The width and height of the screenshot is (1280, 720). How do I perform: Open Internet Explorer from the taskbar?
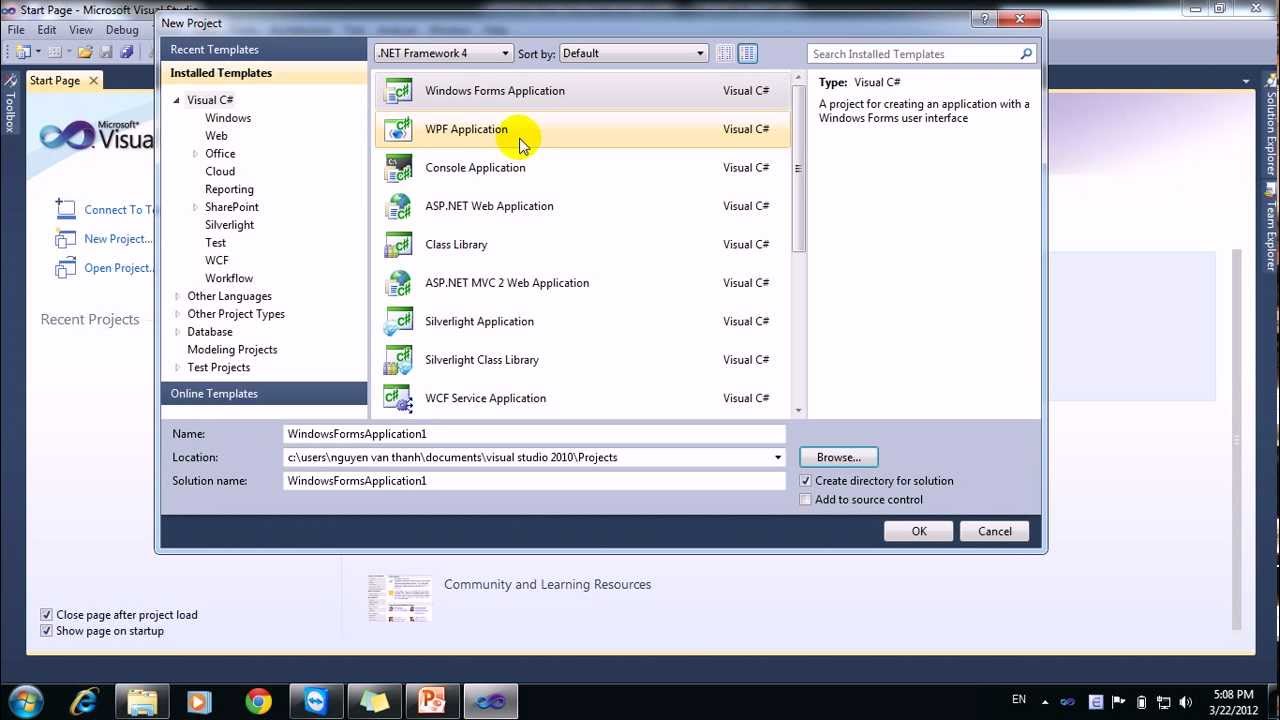click(85, 701)
